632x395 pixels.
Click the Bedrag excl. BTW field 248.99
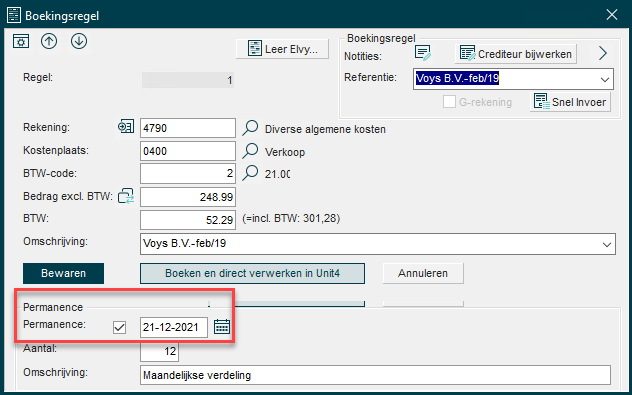188,197
